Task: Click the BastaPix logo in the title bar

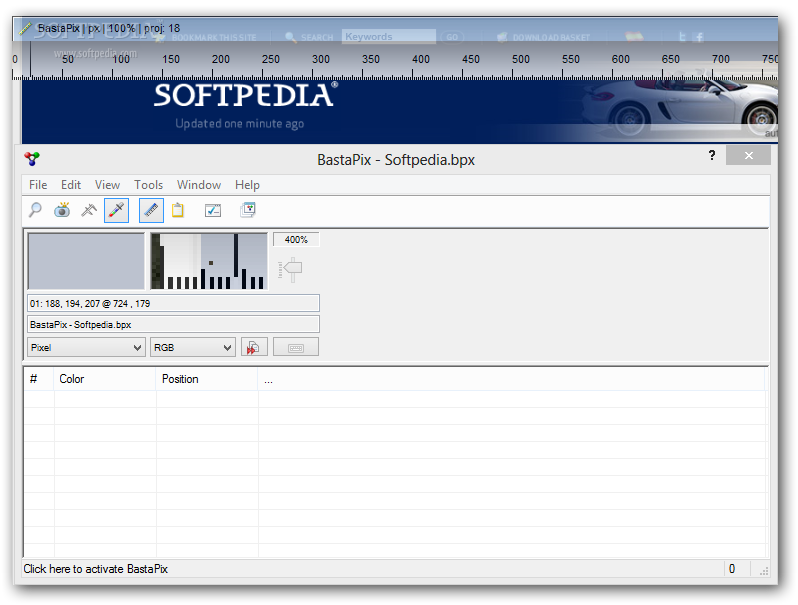Action: 32,159
